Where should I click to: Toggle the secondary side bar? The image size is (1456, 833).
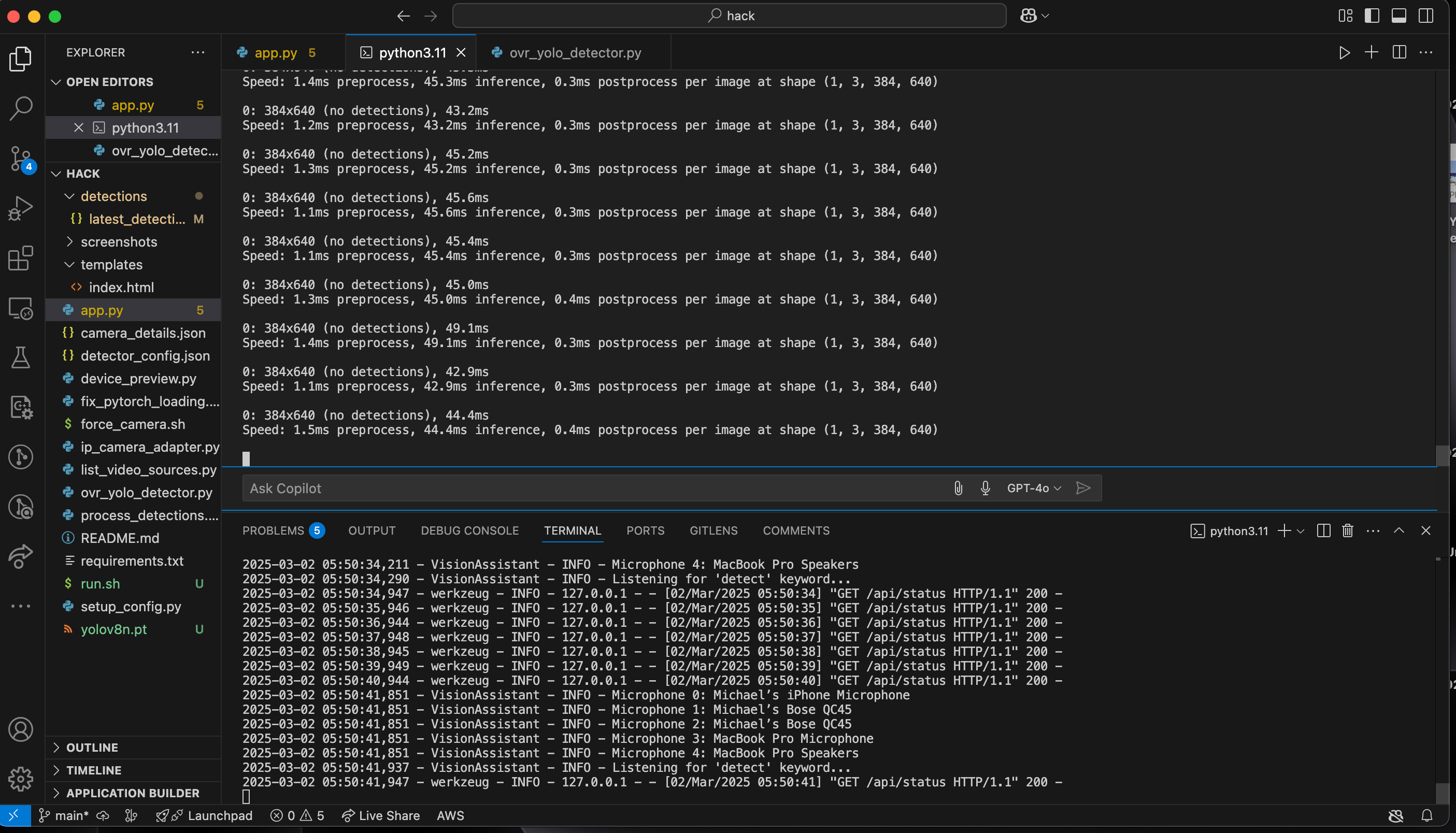[x=1425, y=16]
